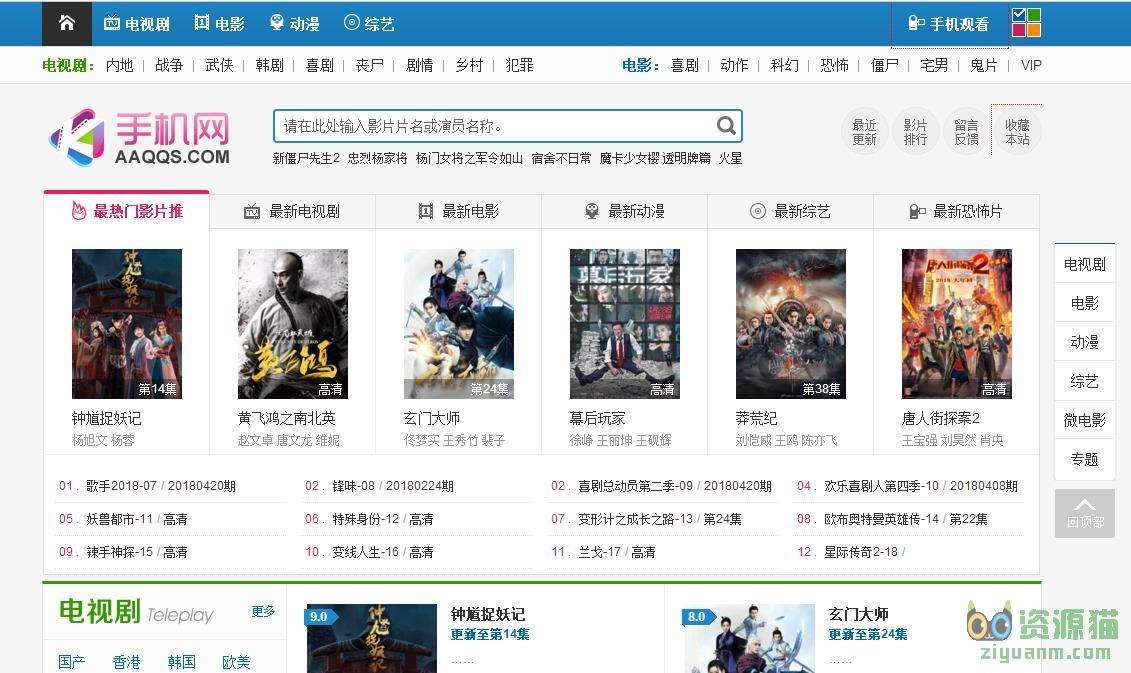1131x673 pixels.
Task: Open 专题 in right sidebar
Action: tap(1085, 459)
